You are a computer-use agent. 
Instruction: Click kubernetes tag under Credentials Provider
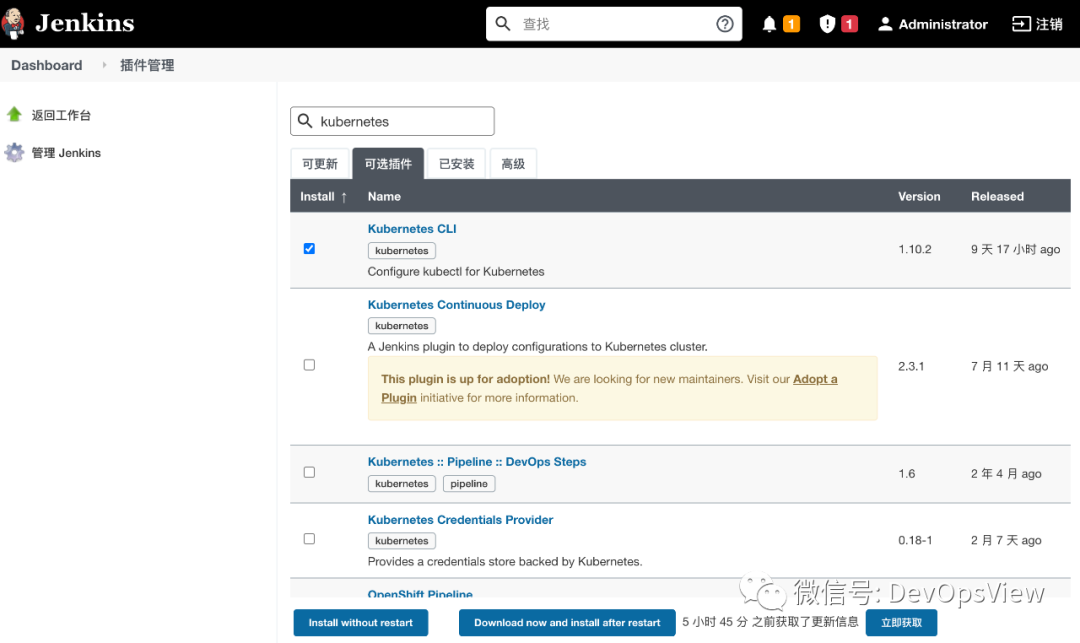coord(402,540)
